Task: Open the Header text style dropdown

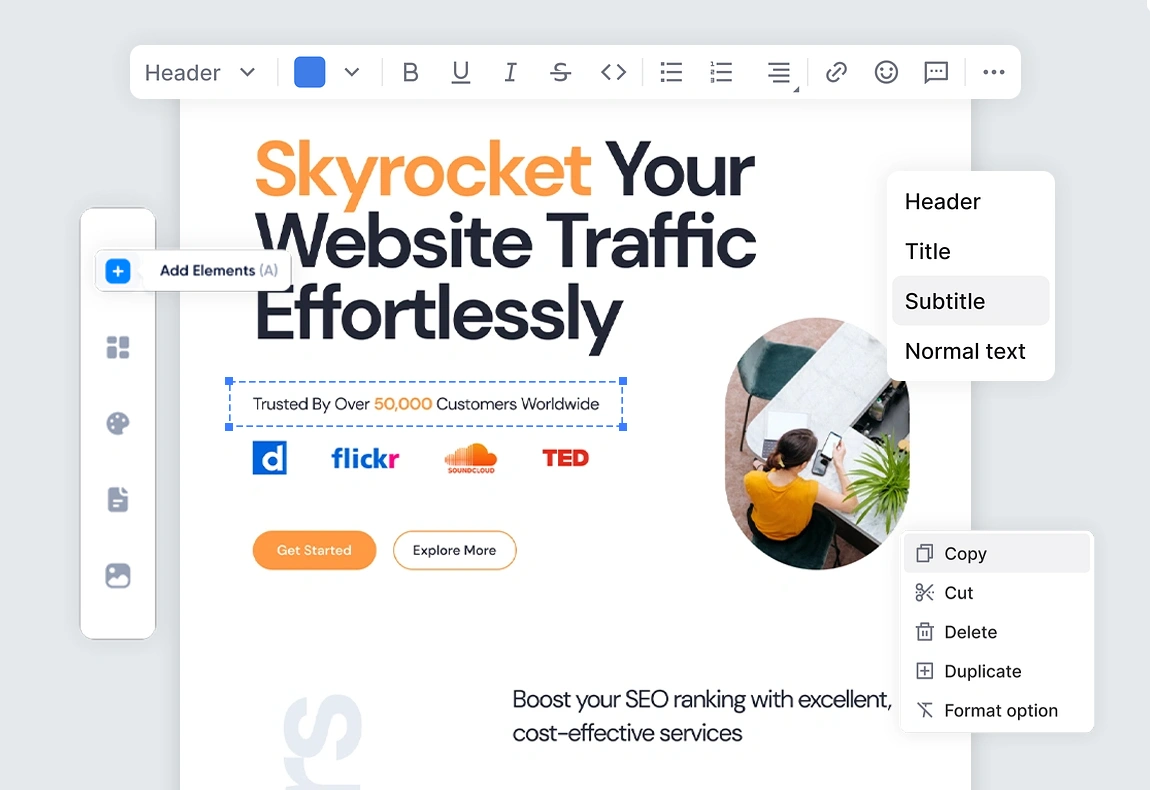Action: pyautogui.click(x=200, y=72)
